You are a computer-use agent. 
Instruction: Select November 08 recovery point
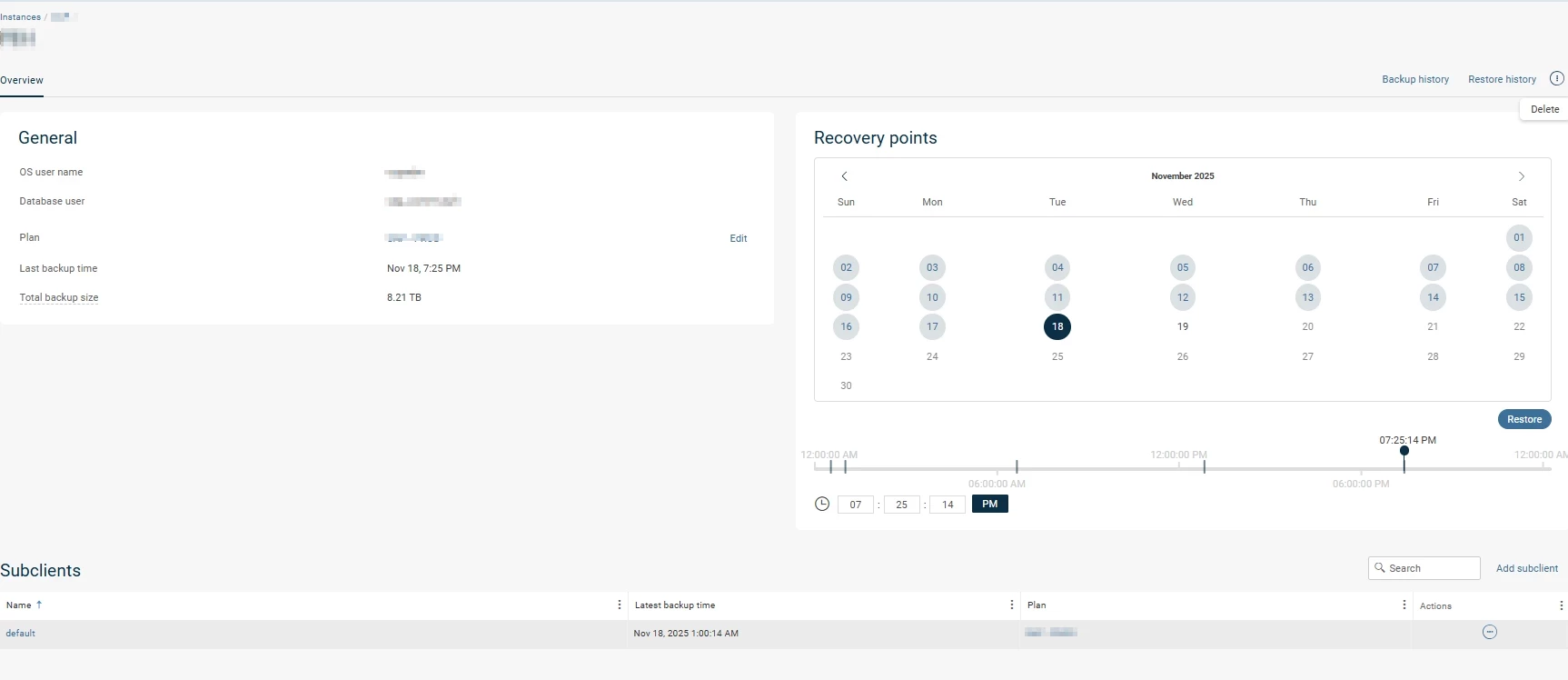pos(1519,267)
